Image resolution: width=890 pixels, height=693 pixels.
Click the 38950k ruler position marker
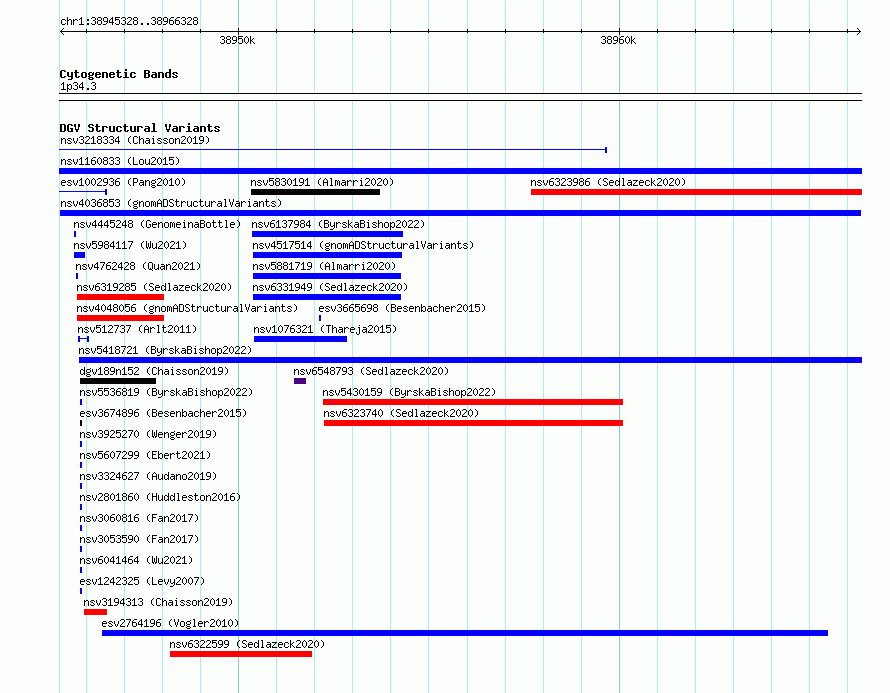coord(237,40)
